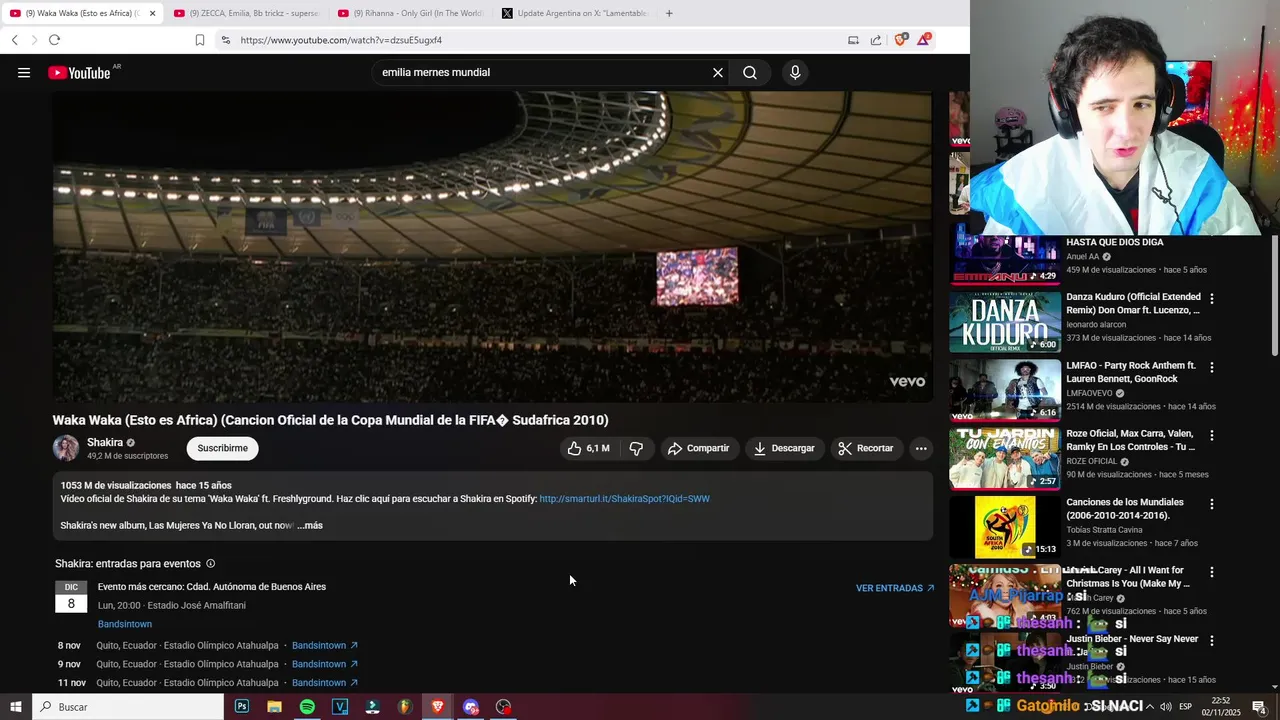
Task: Run search with the magnifier button
Action: 750,72
